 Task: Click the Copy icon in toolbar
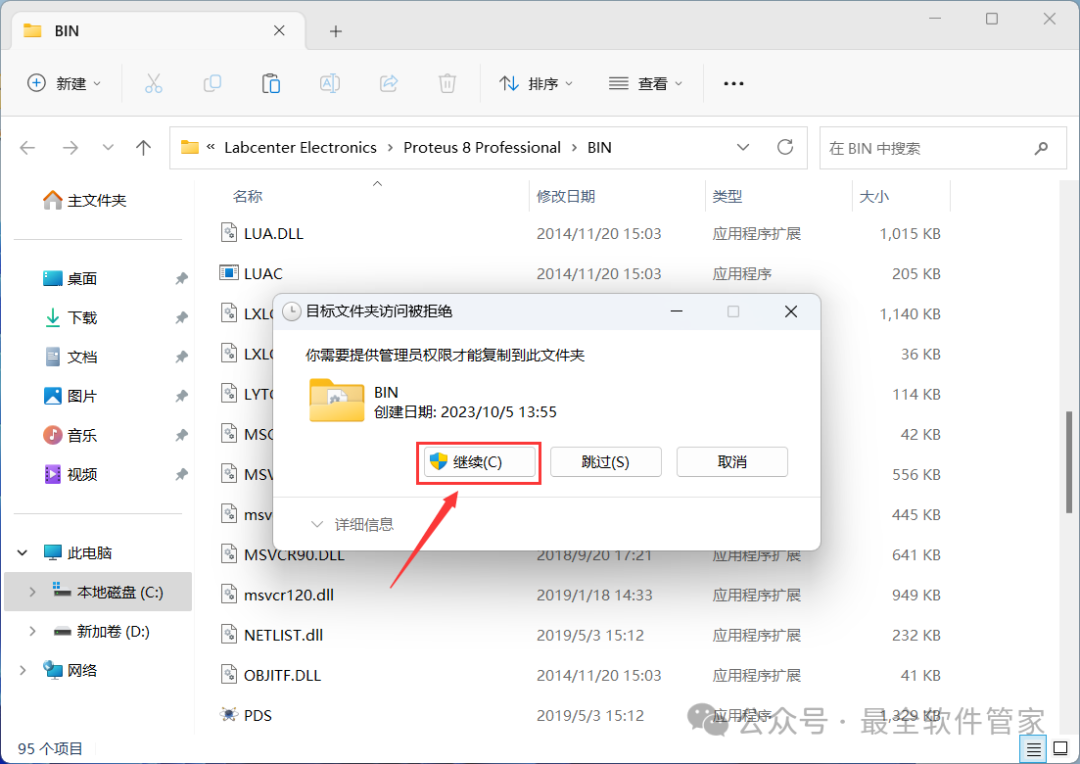(x=212, y=83)
